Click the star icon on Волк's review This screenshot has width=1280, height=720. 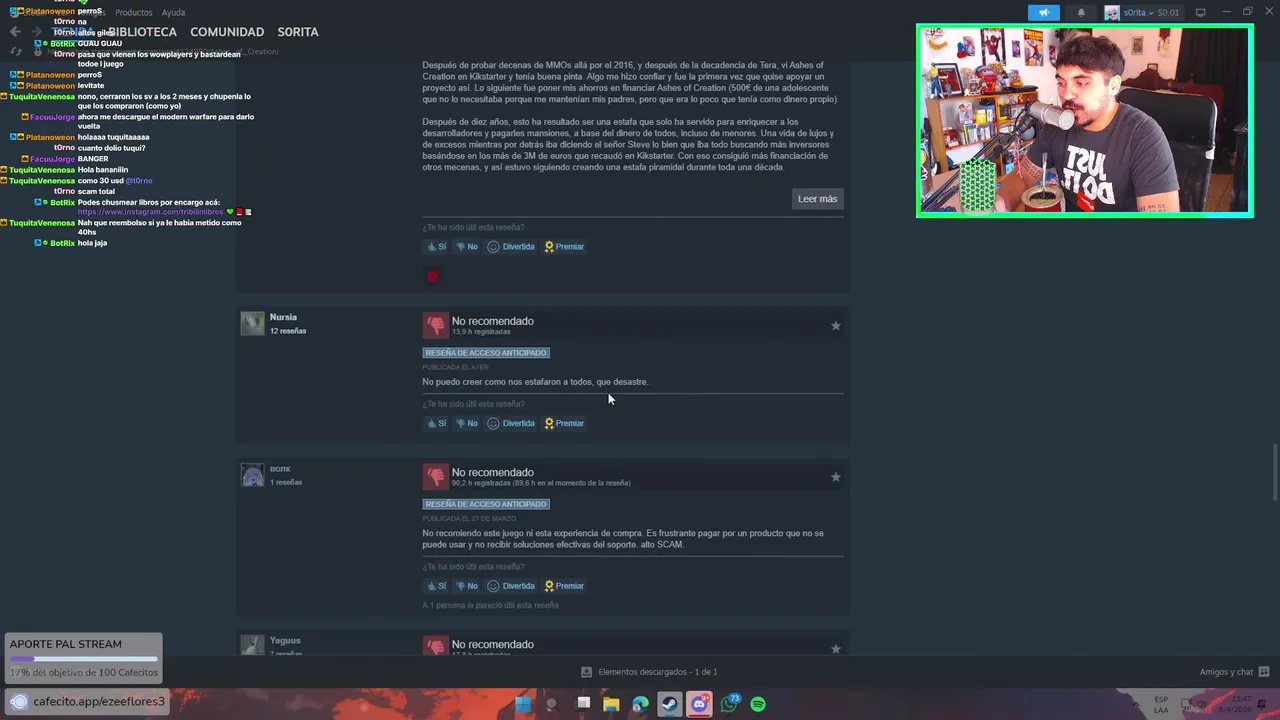[836, 477]
